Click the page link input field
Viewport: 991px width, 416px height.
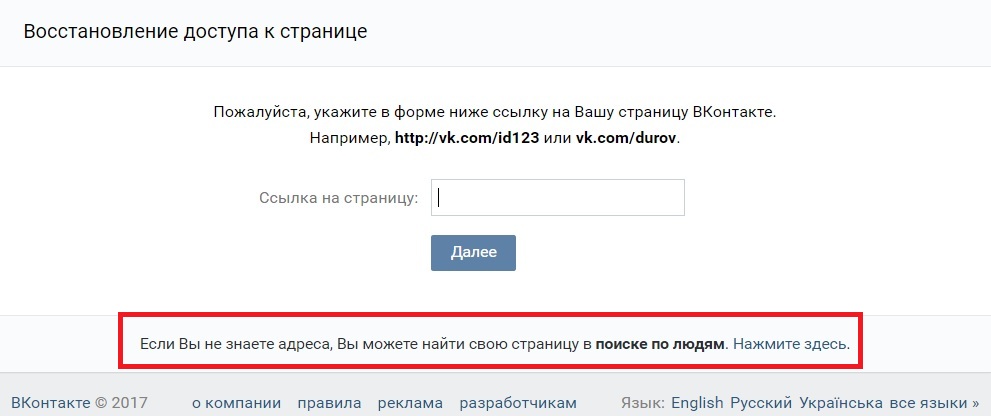click(557, 198)
